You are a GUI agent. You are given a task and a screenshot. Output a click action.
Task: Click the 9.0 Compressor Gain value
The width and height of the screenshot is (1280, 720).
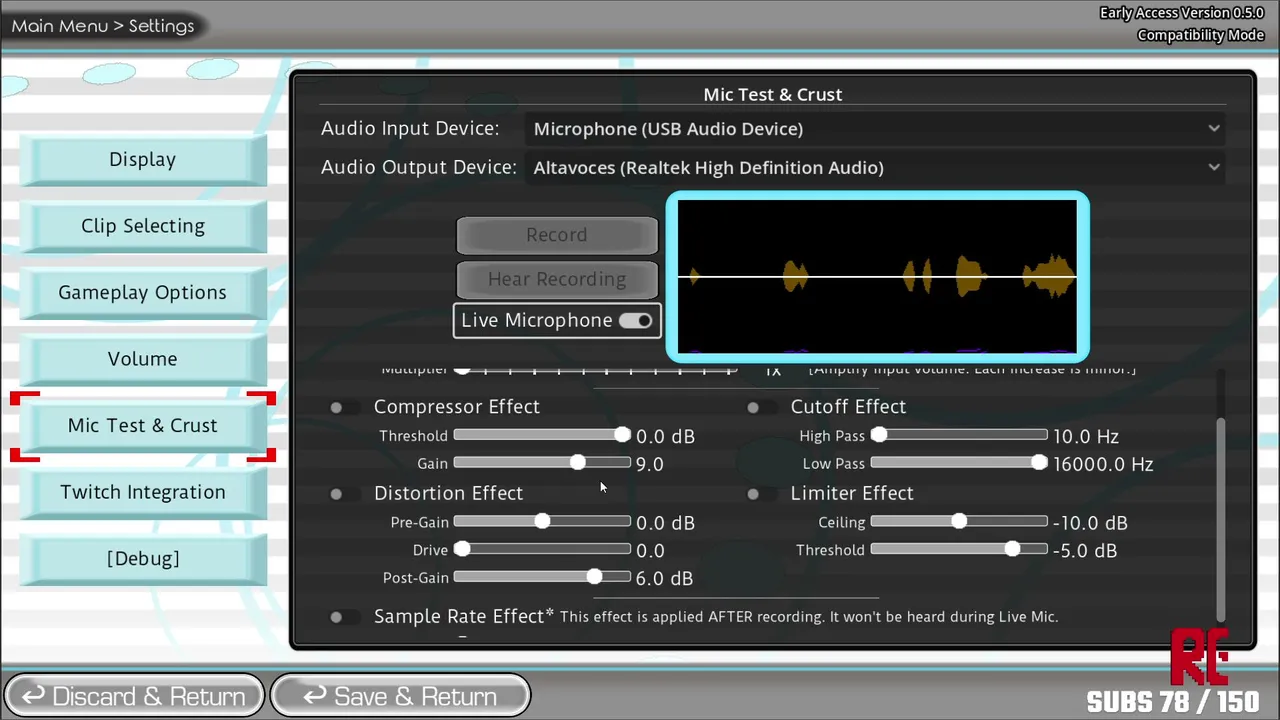pyautogui.click(x=650, y=464)
